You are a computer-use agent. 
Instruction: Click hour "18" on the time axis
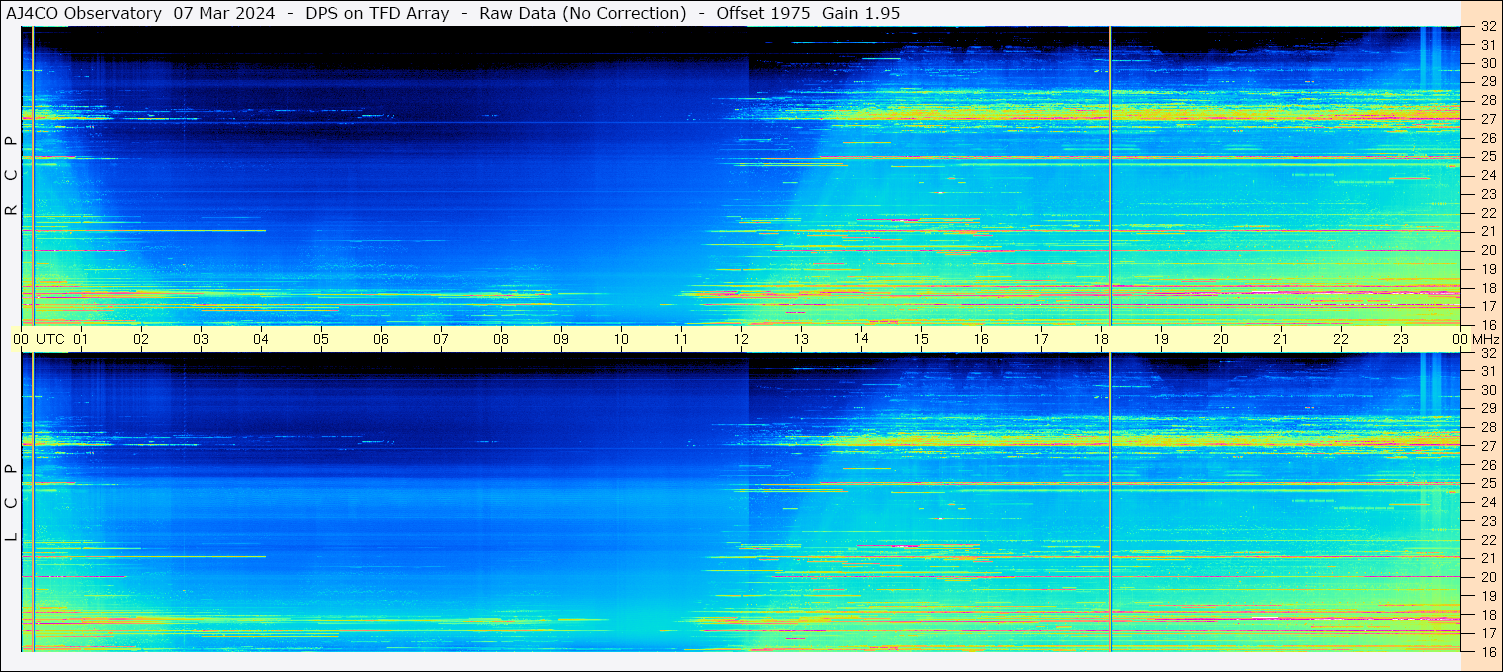pyautogui.click(x=1101, y=339)
